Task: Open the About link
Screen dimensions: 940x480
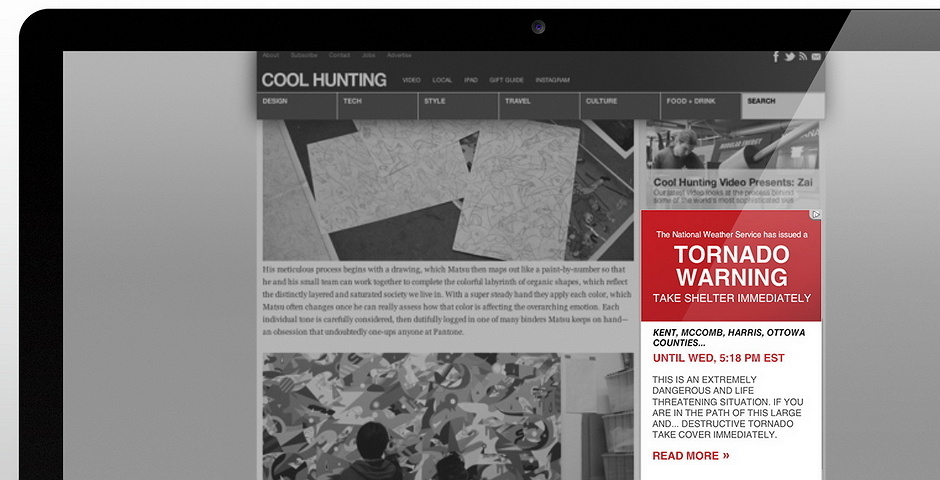Action: click(x=270, y=55)
